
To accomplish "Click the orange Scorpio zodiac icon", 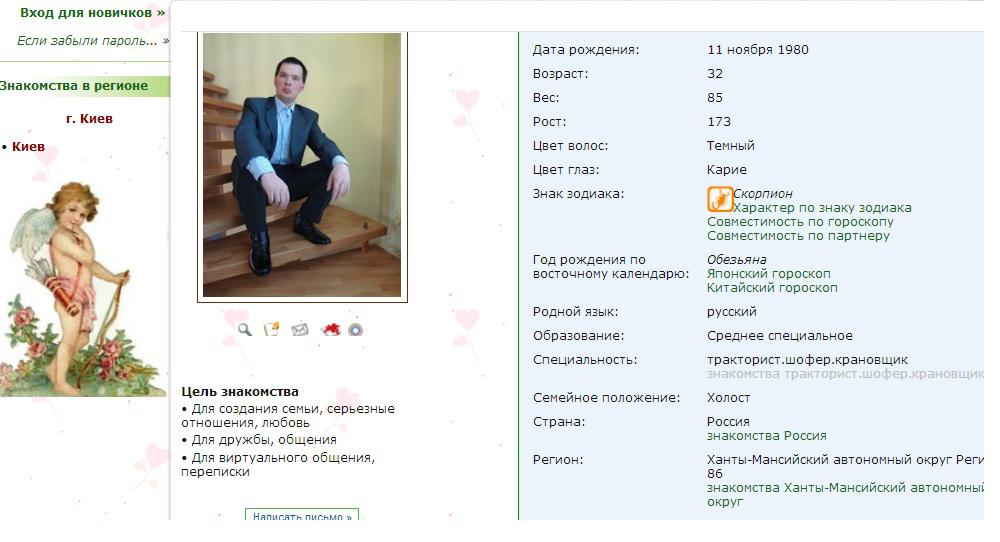I will [x=719, y=199].
